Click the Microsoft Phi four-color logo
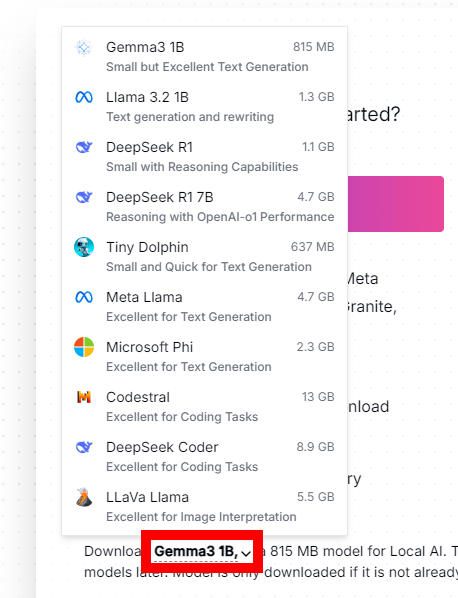The width and height of the screenshot is (458, 598). 84,347
